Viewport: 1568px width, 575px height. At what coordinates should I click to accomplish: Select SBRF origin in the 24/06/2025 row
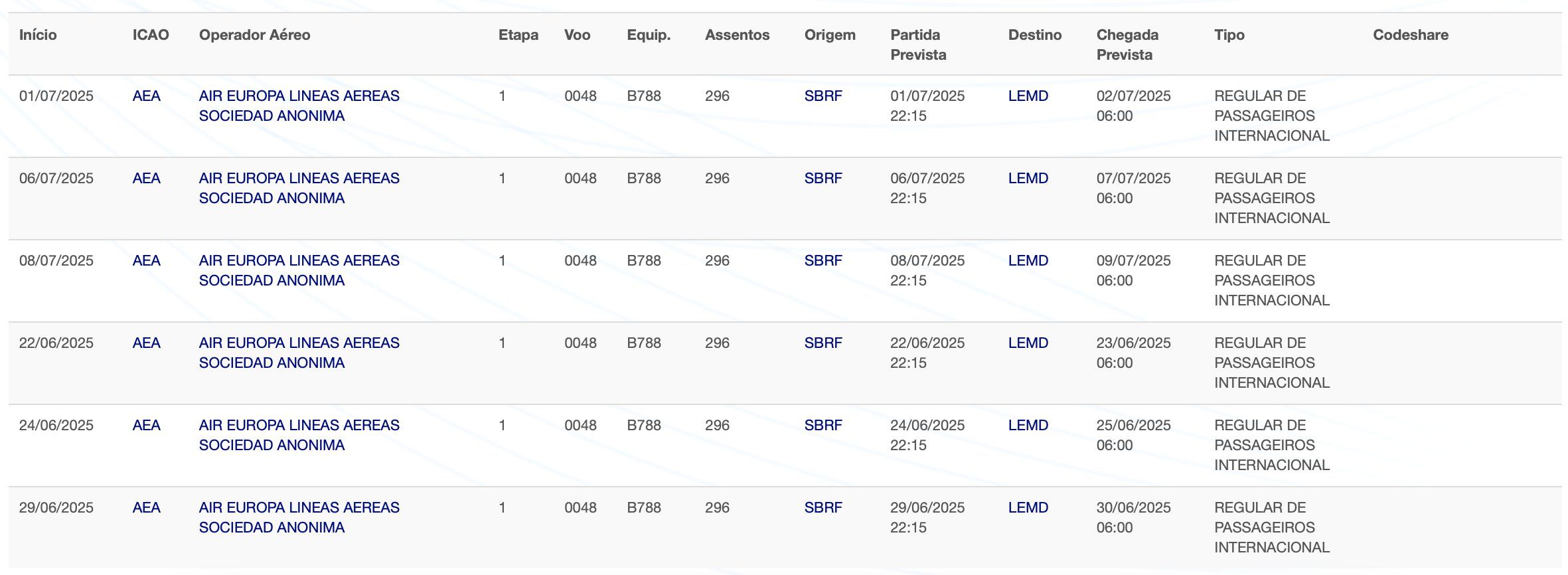(x=823, y=425)
